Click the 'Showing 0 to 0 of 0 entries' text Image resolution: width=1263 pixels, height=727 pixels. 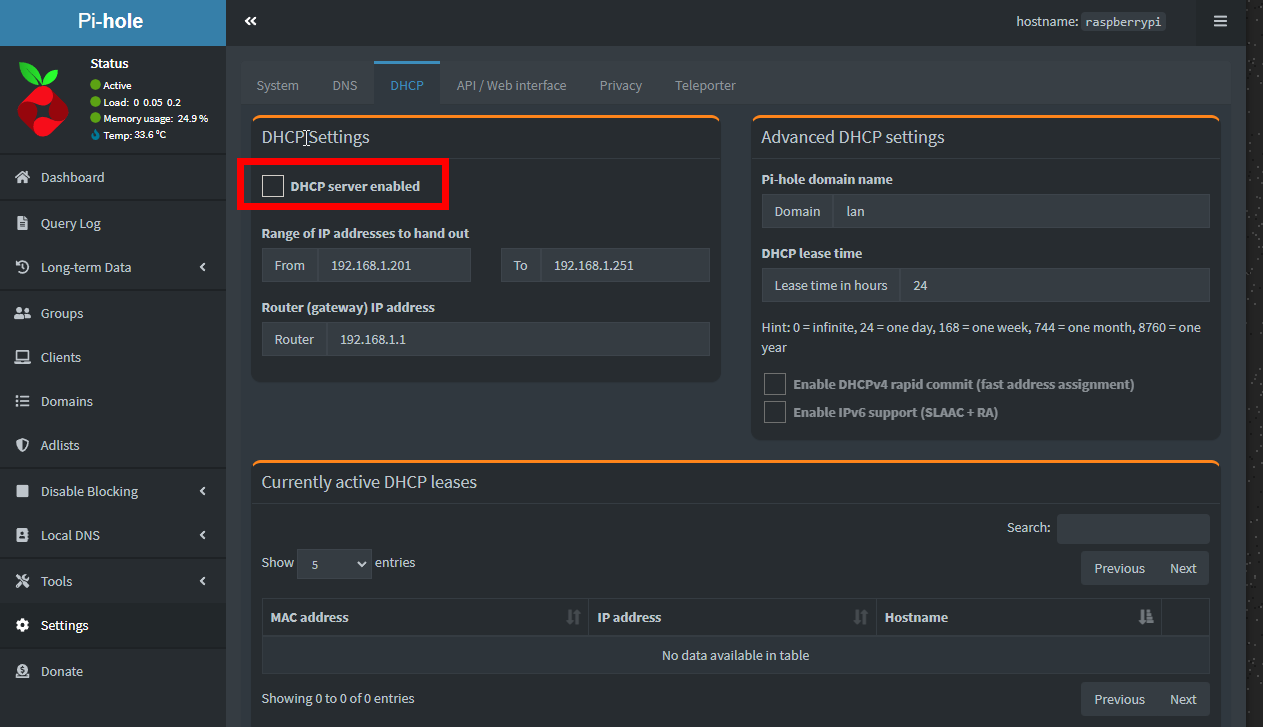point(338,698)
